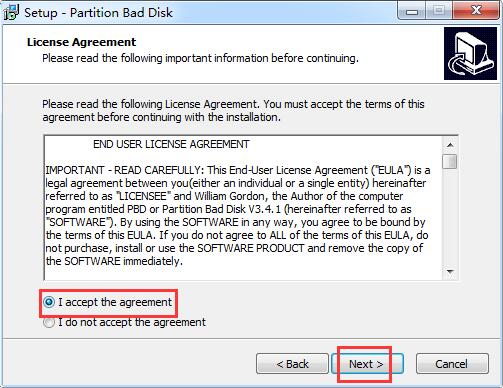Click the license text scroll-up arrow
The width and height of the screenshot is (503, 388).
(x=450, y=145)
